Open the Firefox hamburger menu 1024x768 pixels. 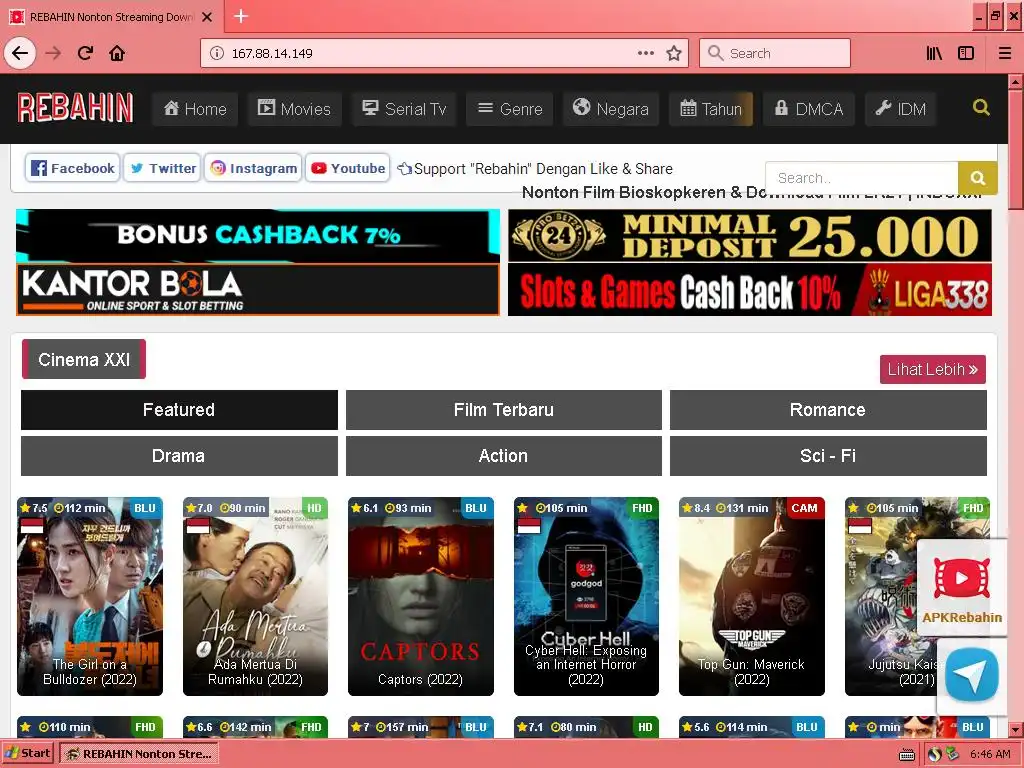click(x=1005, y=53)
